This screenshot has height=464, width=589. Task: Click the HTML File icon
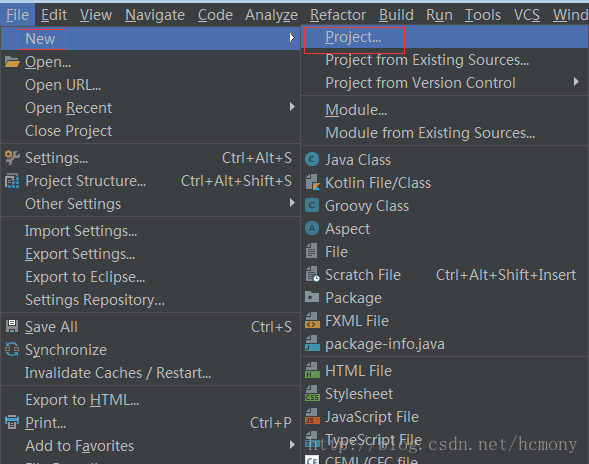tap(312, 370)
